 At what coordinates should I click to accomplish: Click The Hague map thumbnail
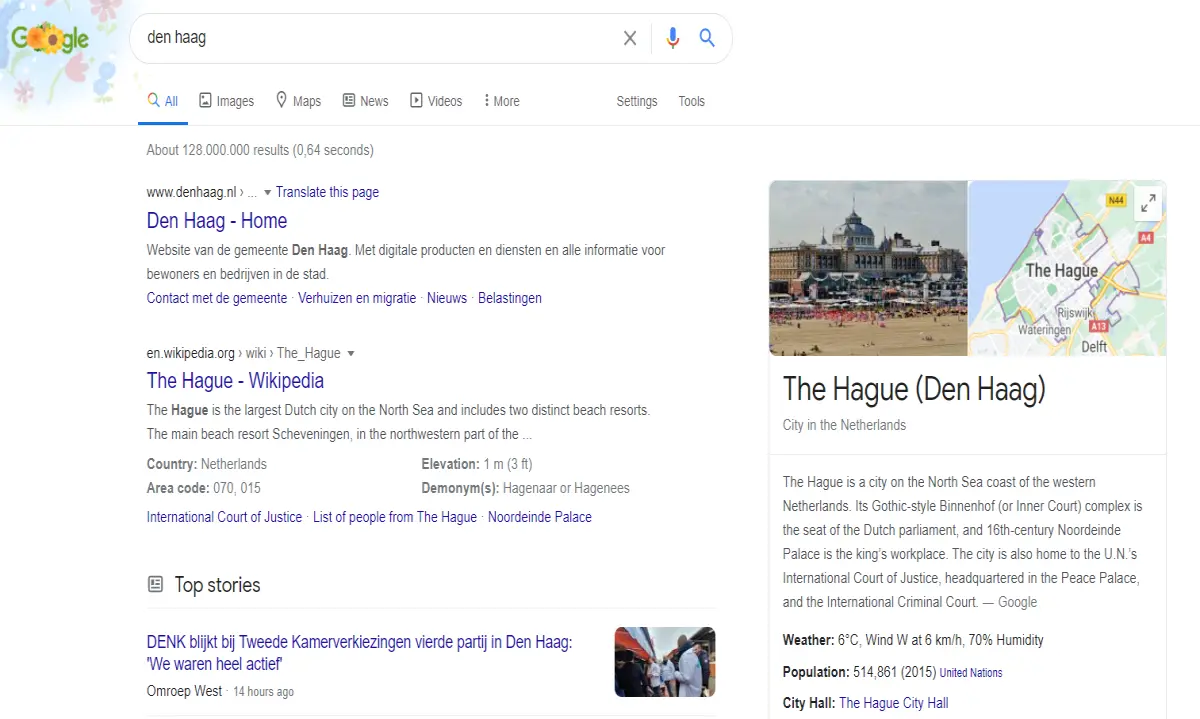point(1068,268)
